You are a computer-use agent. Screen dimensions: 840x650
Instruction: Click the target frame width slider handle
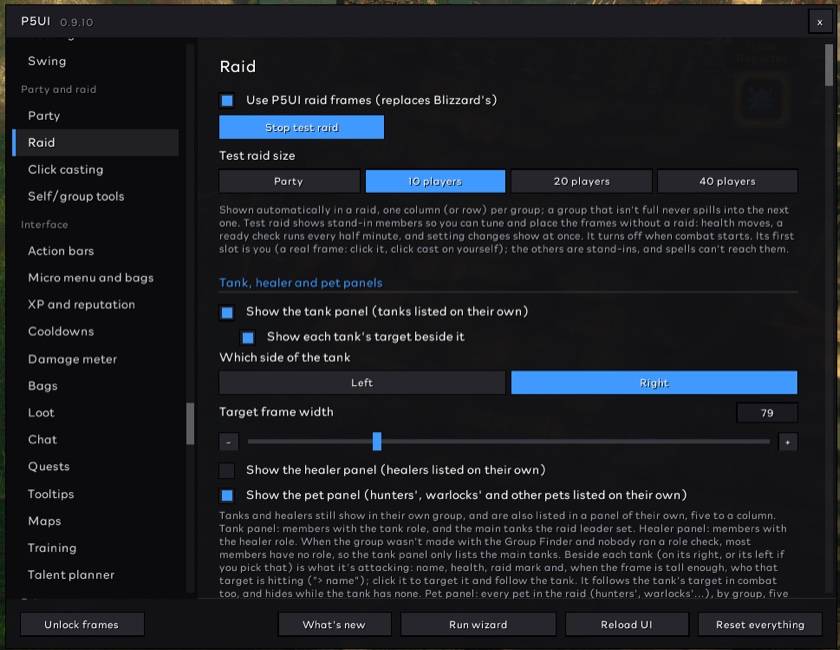(377, 442)
